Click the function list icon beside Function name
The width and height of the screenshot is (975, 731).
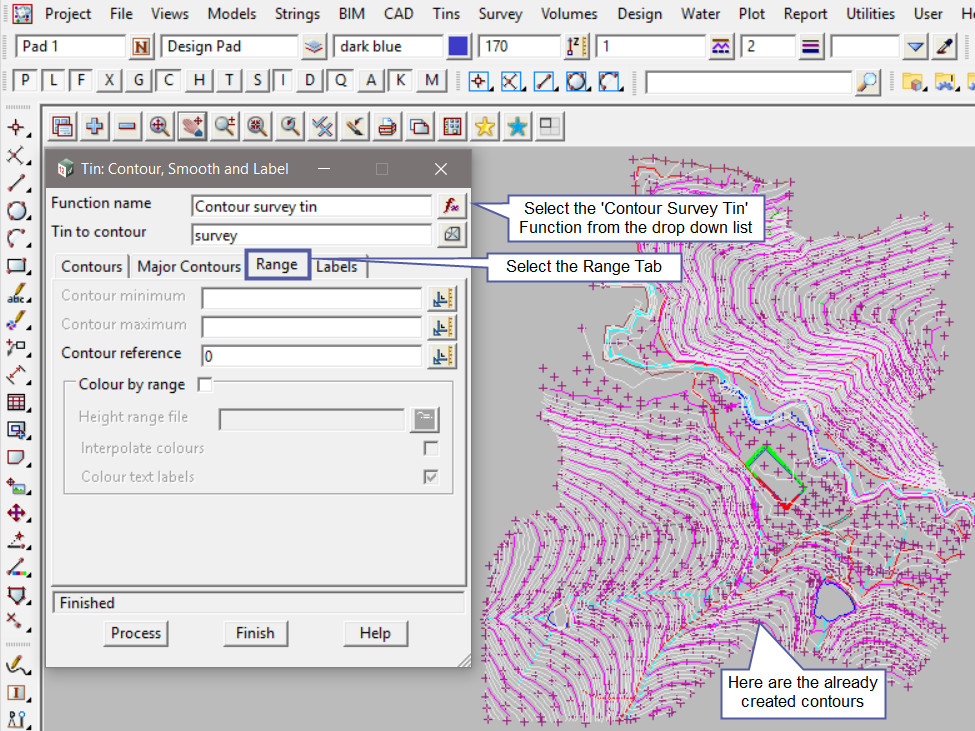point(451,206)
